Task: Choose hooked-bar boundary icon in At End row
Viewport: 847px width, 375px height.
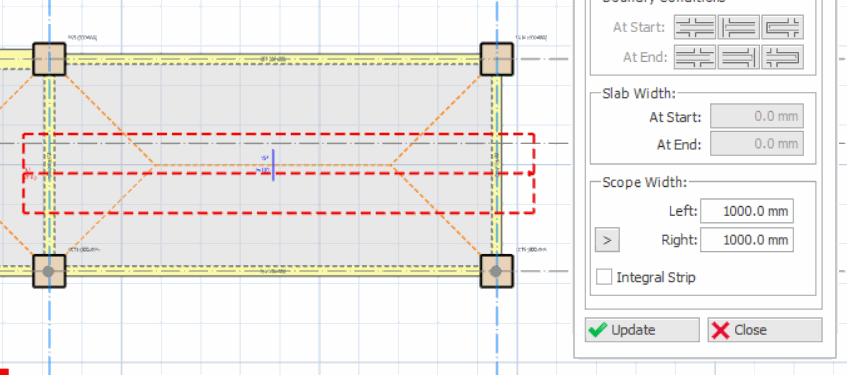Action: pos(782,57)
